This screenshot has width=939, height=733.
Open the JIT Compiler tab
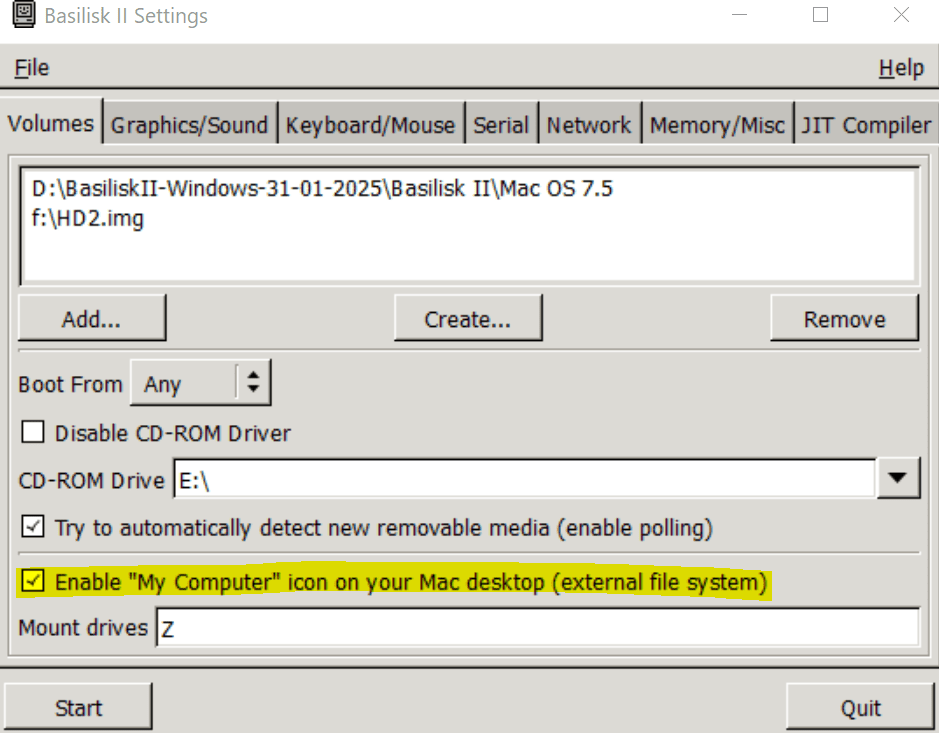tap(866, 126)
